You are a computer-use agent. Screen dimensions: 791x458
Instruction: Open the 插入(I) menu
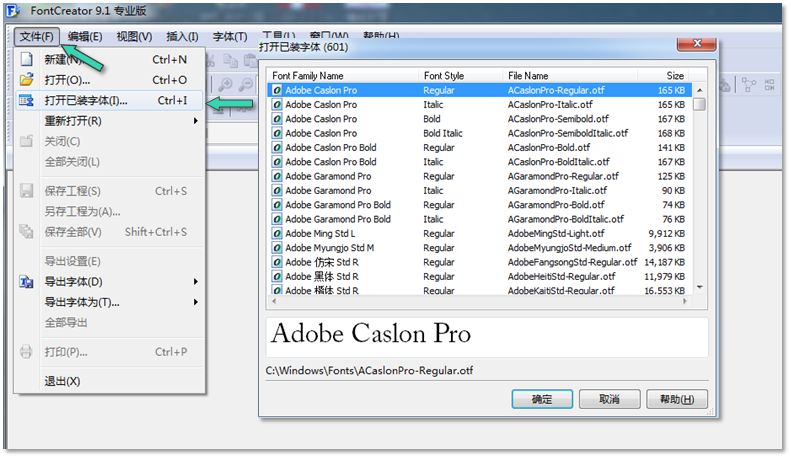[x=182, y=36]
